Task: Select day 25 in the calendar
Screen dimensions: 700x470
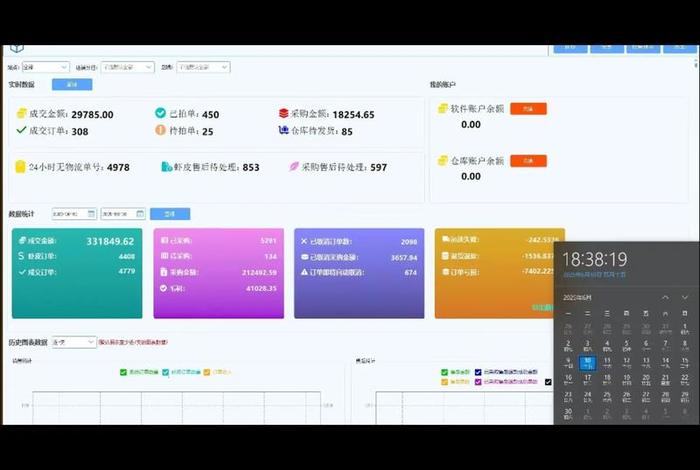Action: tap(607, 396)
